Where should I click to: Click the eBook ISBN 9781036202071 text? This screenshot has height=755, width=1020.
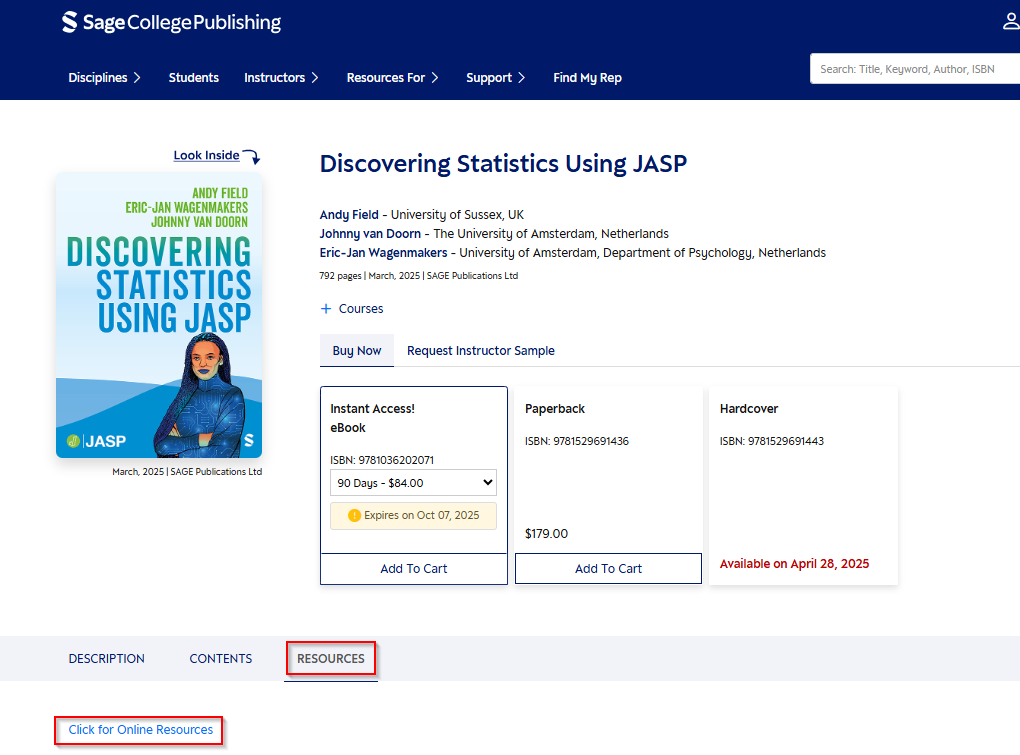pyautogui.click(x=382, y=460)
